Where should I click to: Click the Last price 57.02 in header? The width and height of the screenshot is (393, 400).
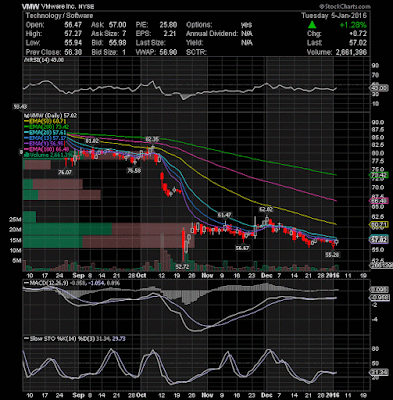click(358, 43)
